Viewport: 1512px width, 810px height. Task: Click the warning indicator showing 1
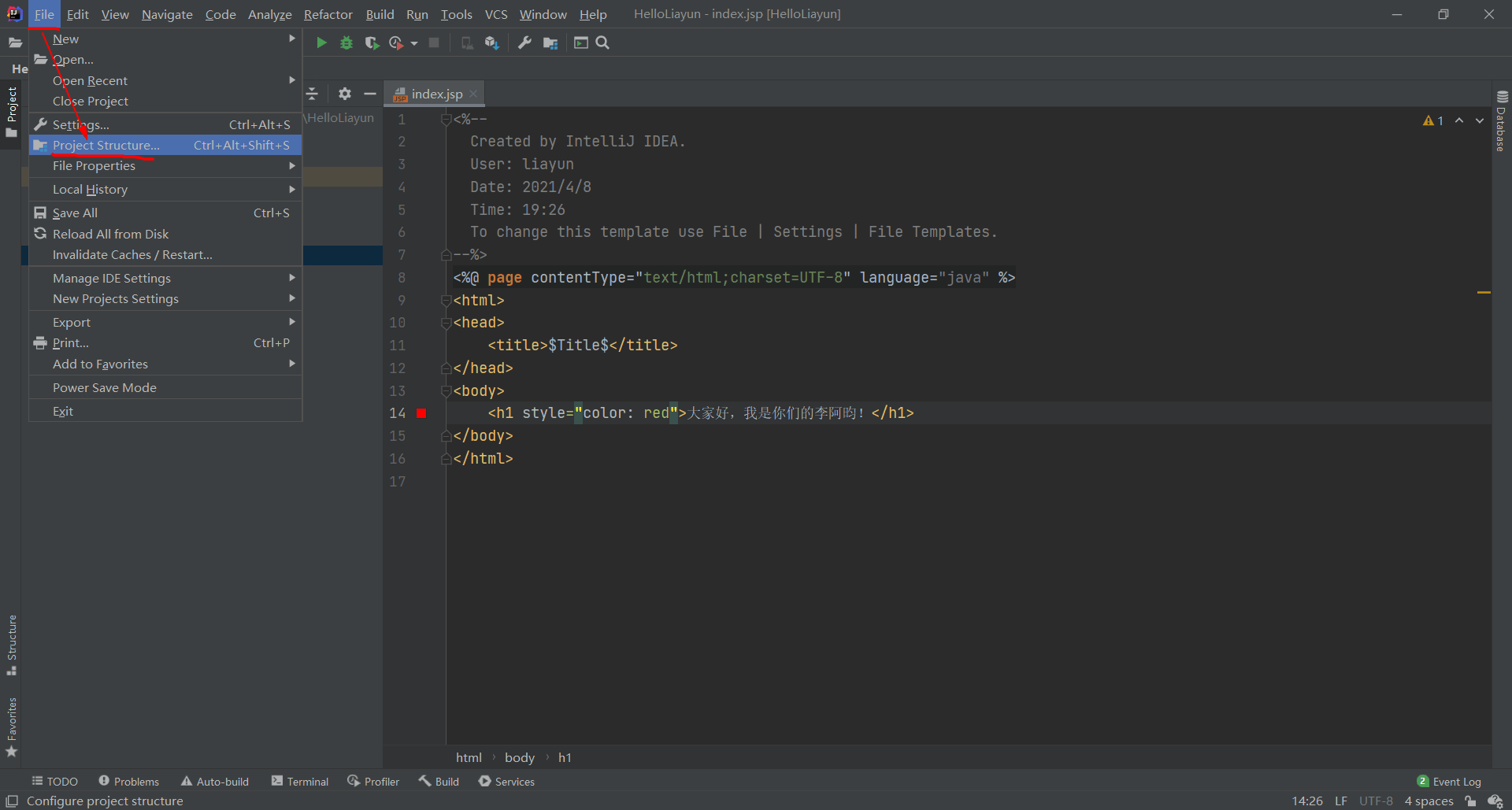point(1433,120)
